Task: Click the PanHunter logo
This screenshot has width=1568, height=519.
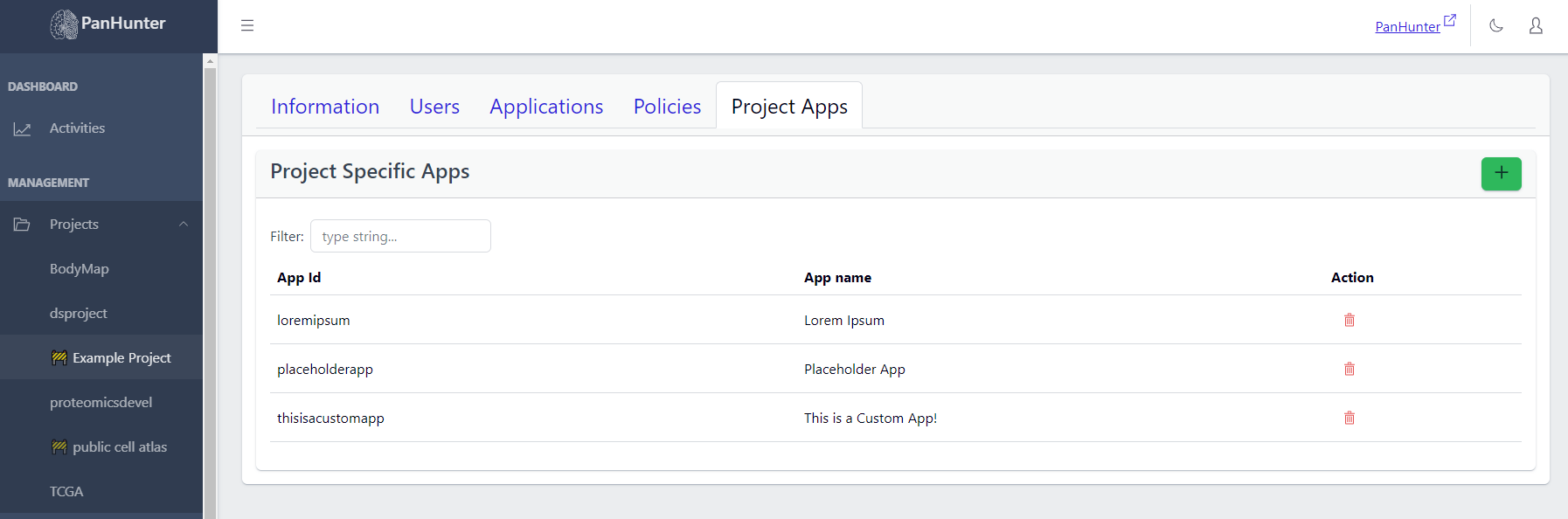Action: (x=108, y=24)
